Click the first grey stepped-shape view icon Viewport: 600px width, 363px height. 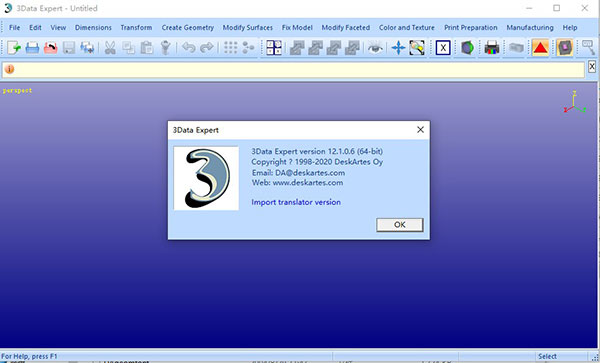pos(297,48)
